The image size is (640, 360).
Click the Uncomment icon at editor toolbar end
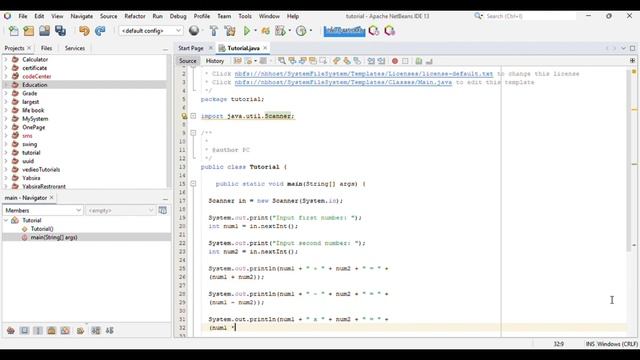coord(429,61)
